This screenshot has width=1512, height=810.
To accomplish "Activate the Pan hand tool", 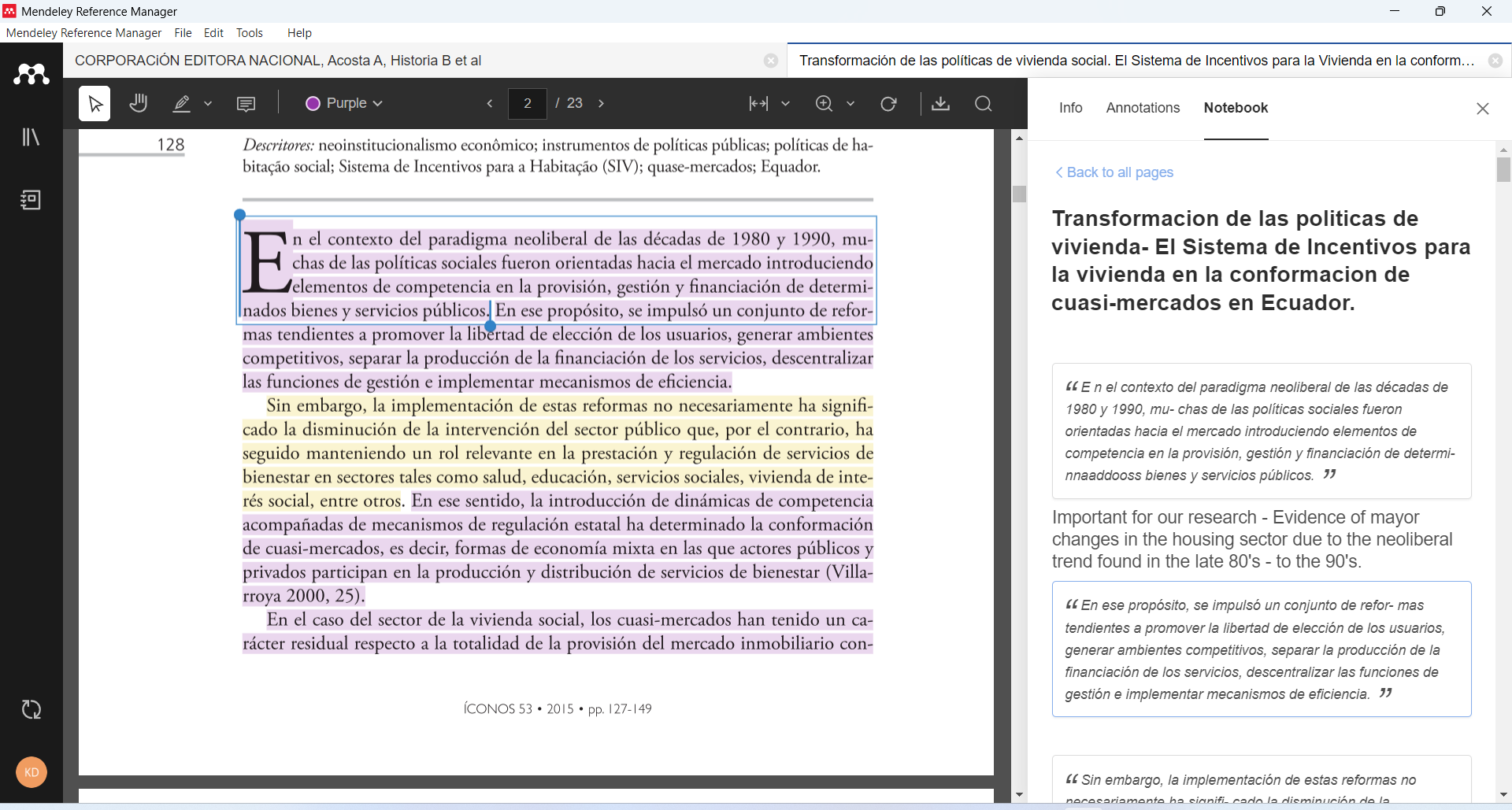I will click(x=139, y=103).
